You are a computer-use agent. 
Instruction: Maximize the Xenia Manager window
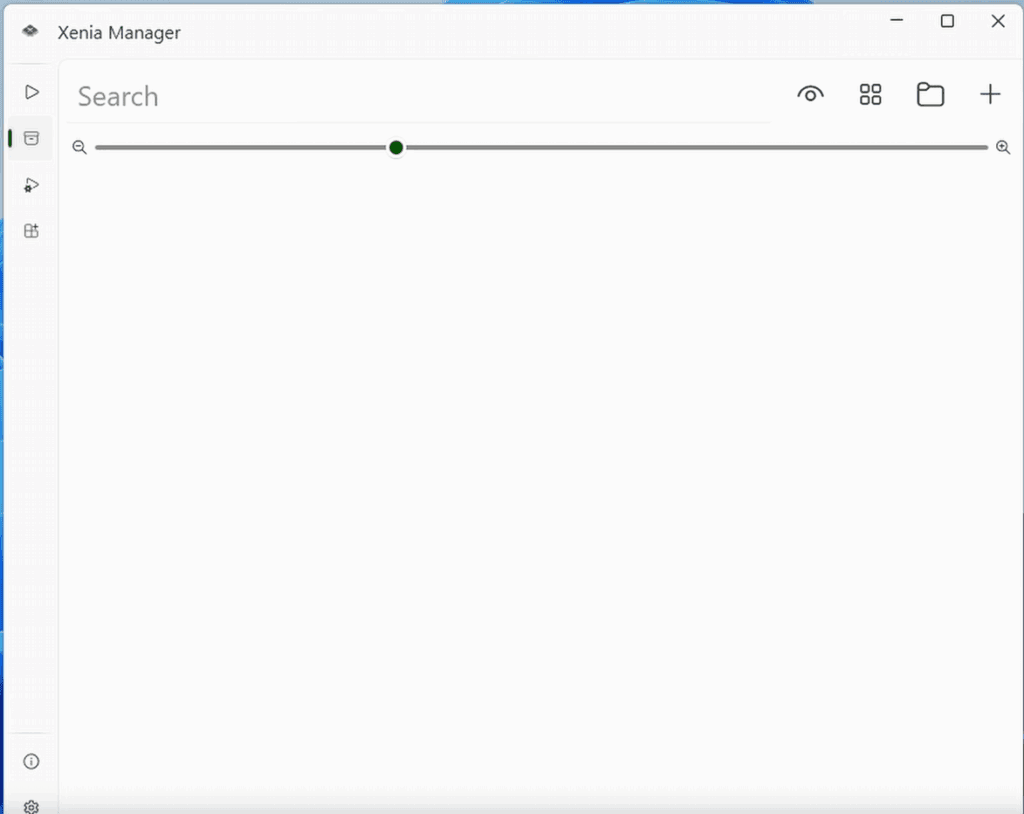tap(947, 21)
